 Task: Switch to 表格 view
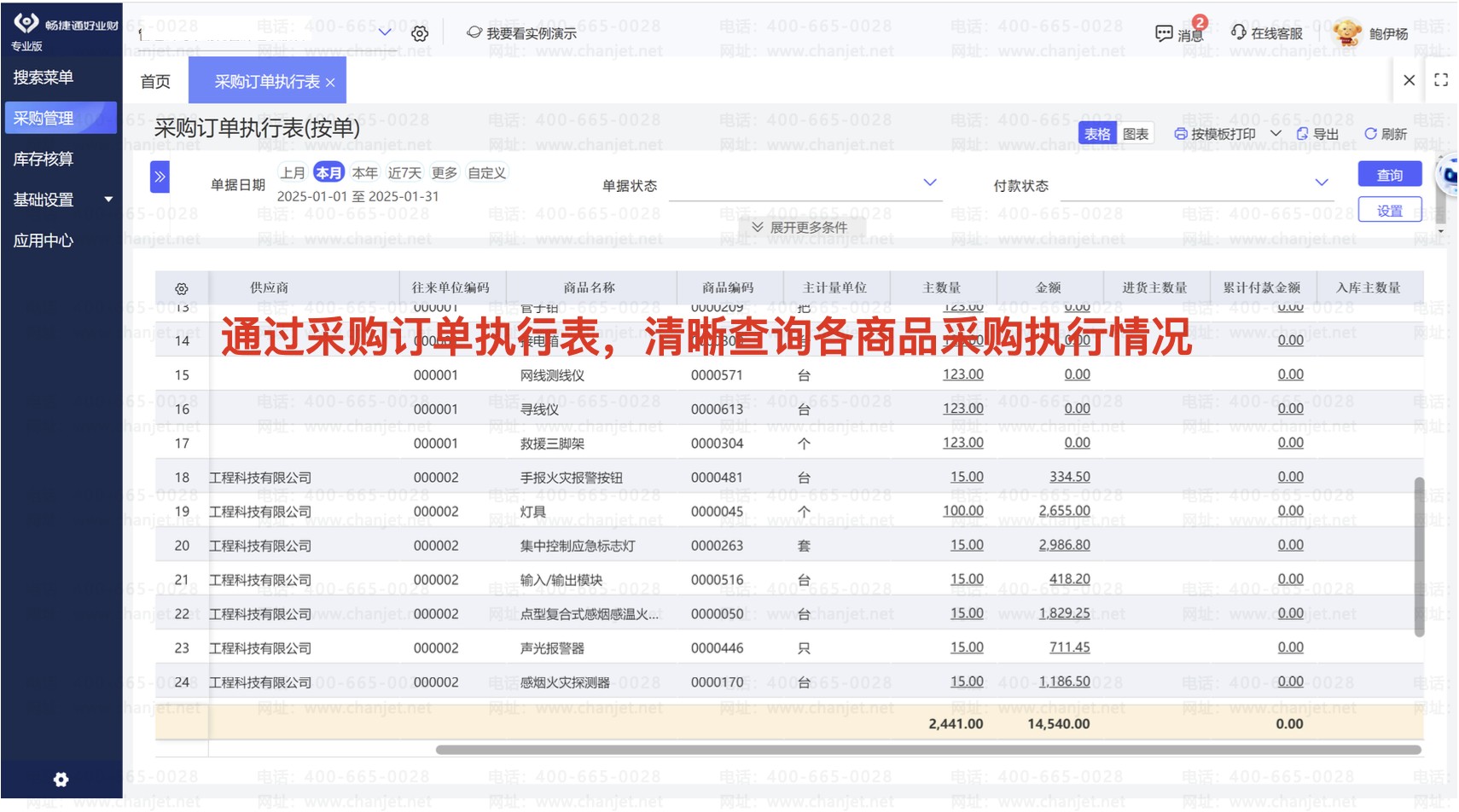(x=1097, y=134)
